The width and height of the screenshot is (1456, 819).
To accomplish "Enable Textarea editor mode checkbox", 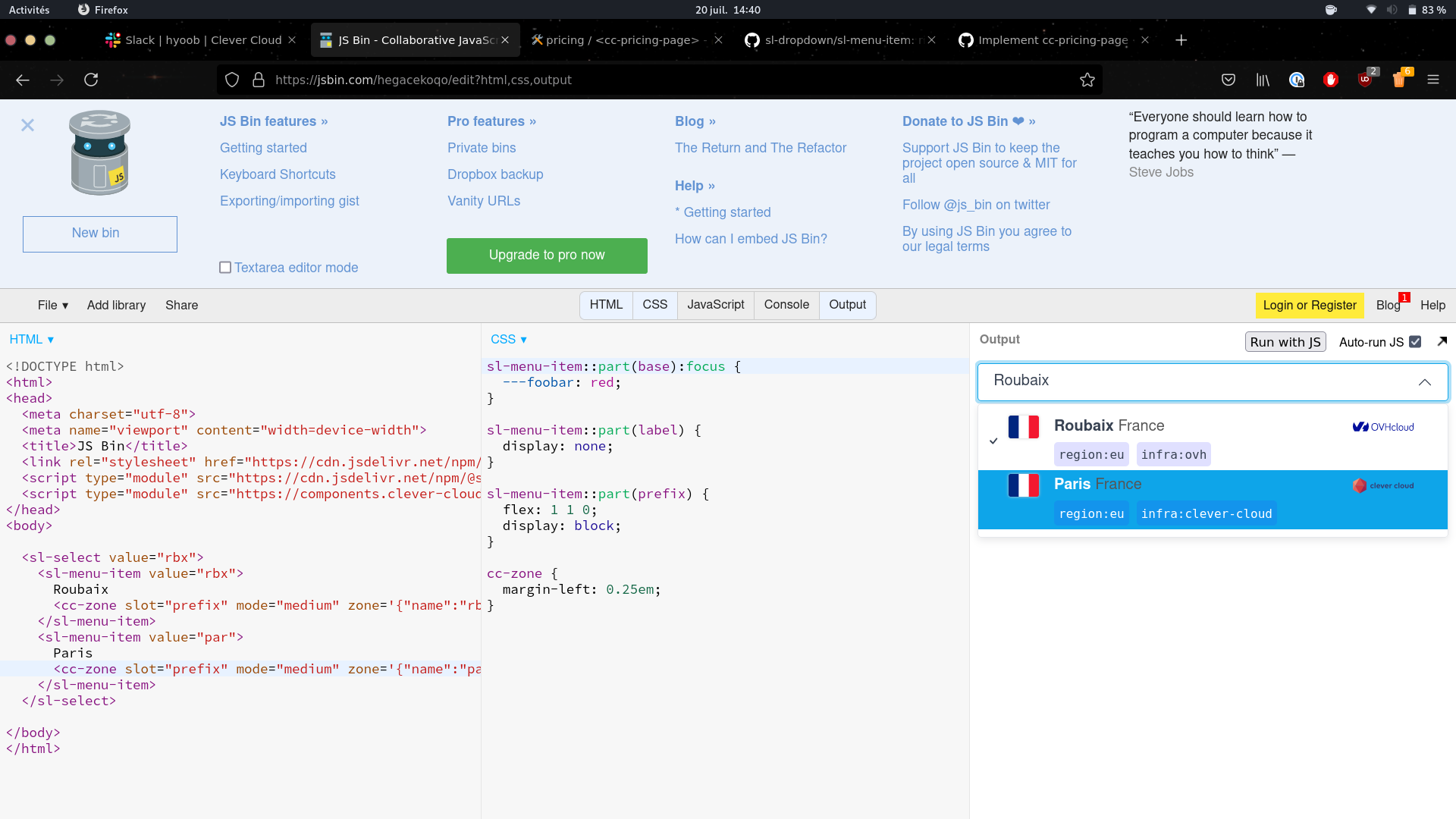I will point(225,268).
